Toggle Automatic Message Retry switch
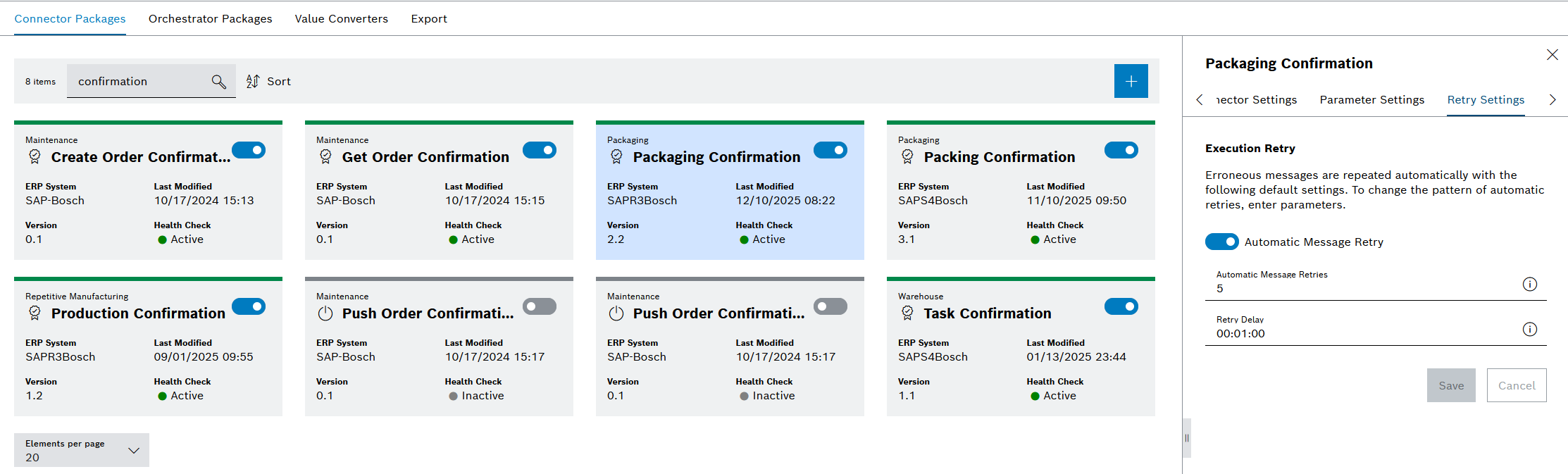 [1222, 242]
